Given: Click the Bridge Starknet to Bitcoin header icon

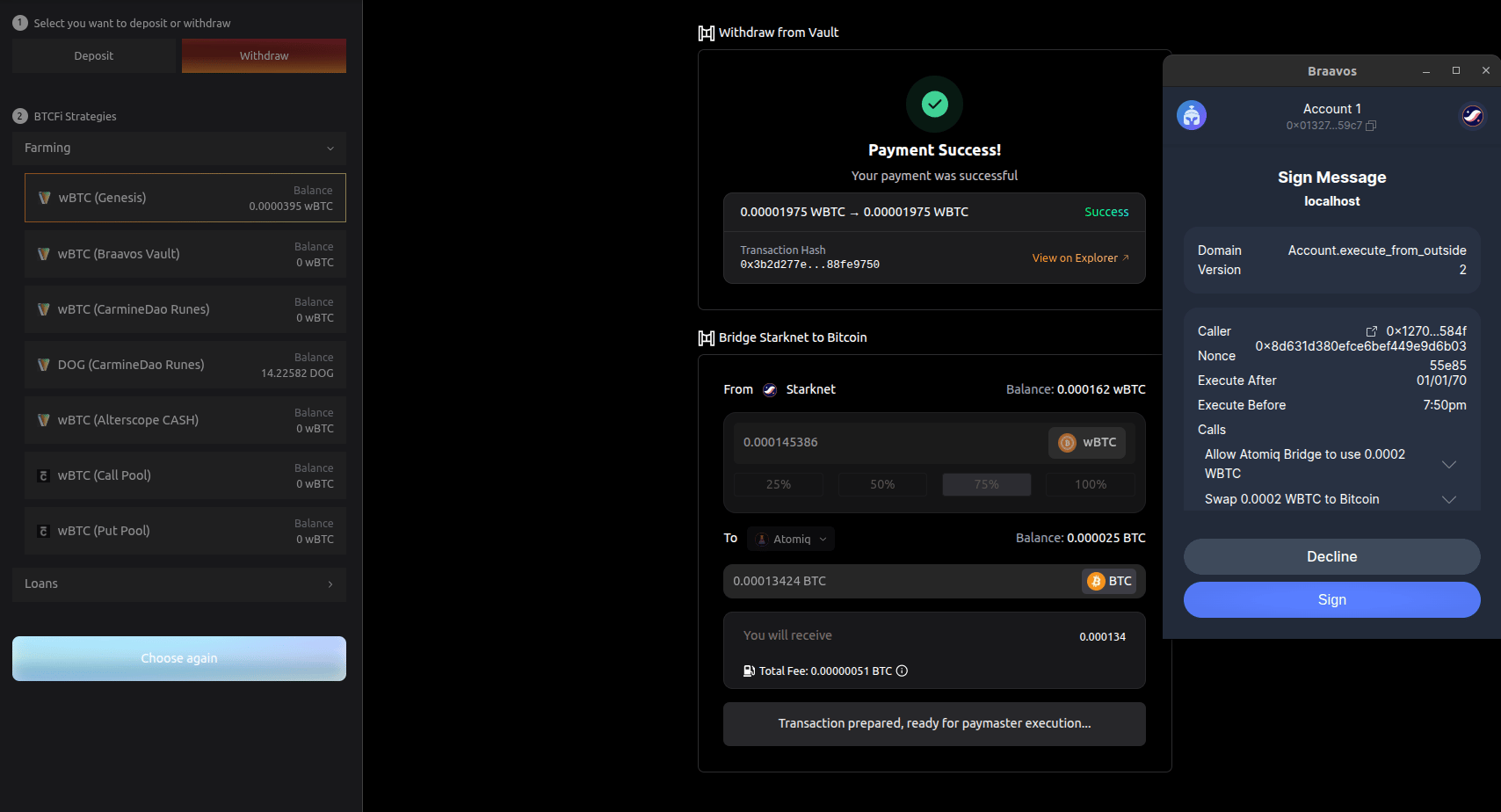Looking at the screenshot, I should pyautogui.click(x=706, y=338).
